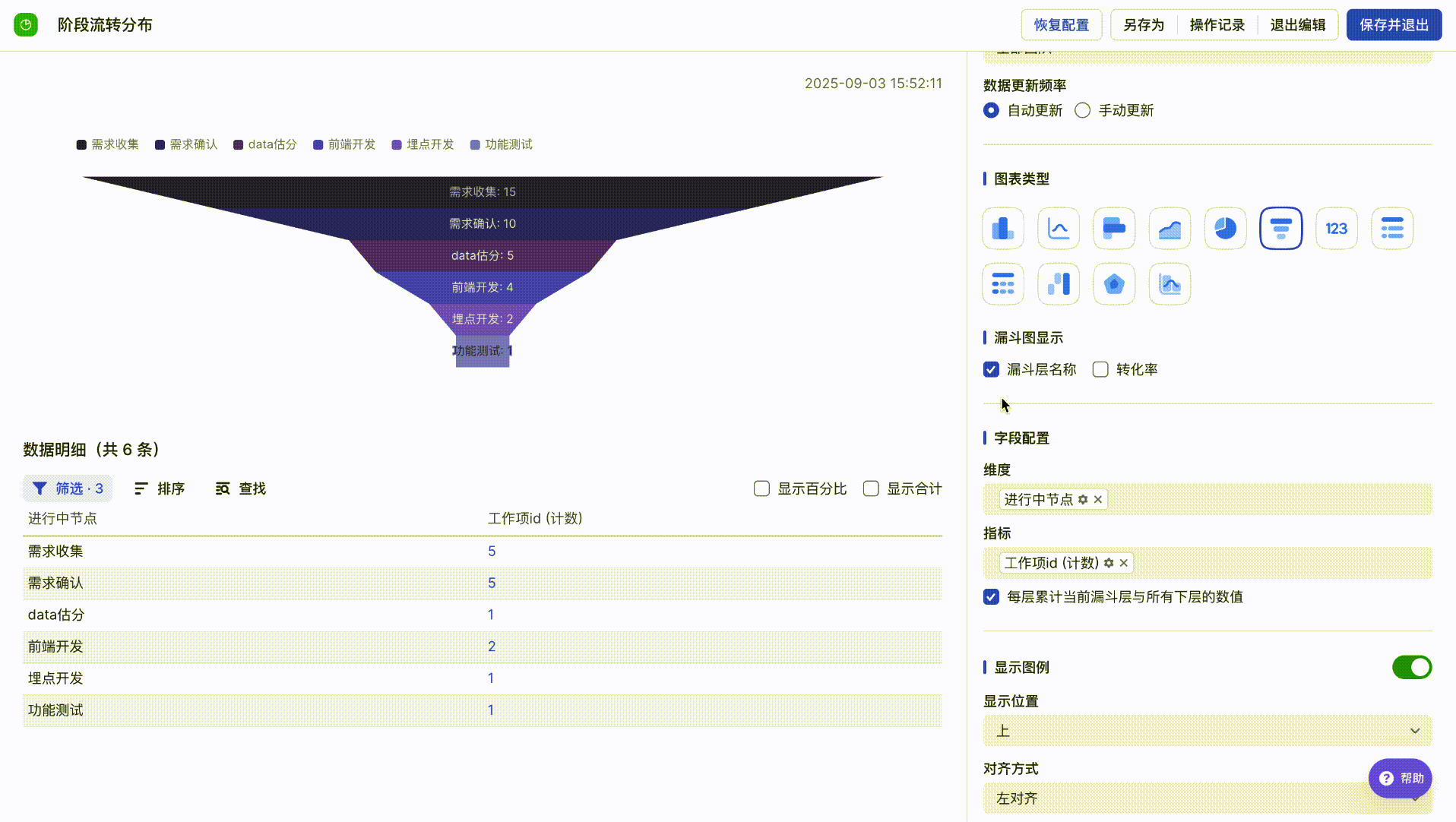
Task: Select the table grid chart type icon
Action: [1003, 284]
